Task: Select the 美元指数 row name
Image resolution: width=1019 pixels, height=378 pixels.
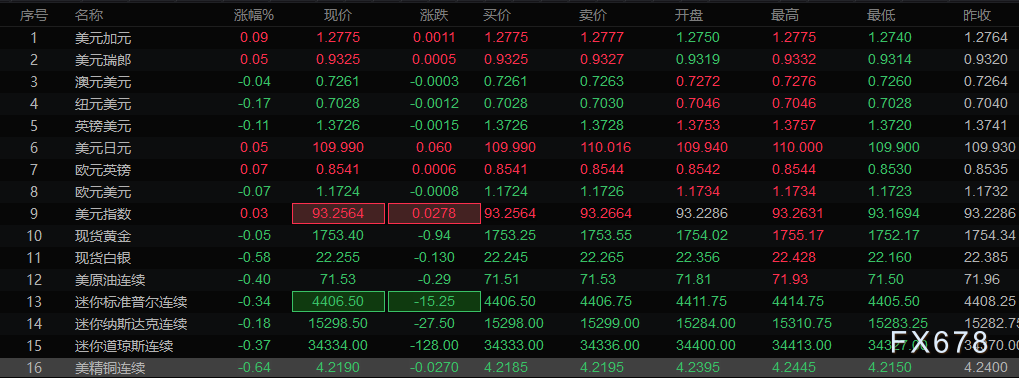Action: click(103, 214)
